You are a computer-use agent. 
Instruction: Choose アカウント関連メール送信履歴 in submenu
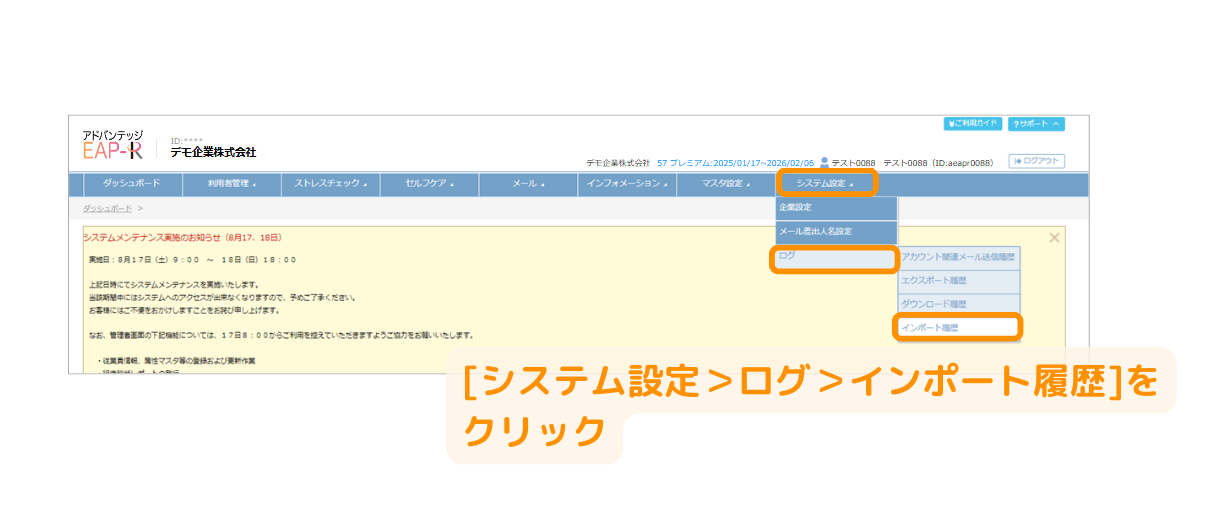[958, 258]
